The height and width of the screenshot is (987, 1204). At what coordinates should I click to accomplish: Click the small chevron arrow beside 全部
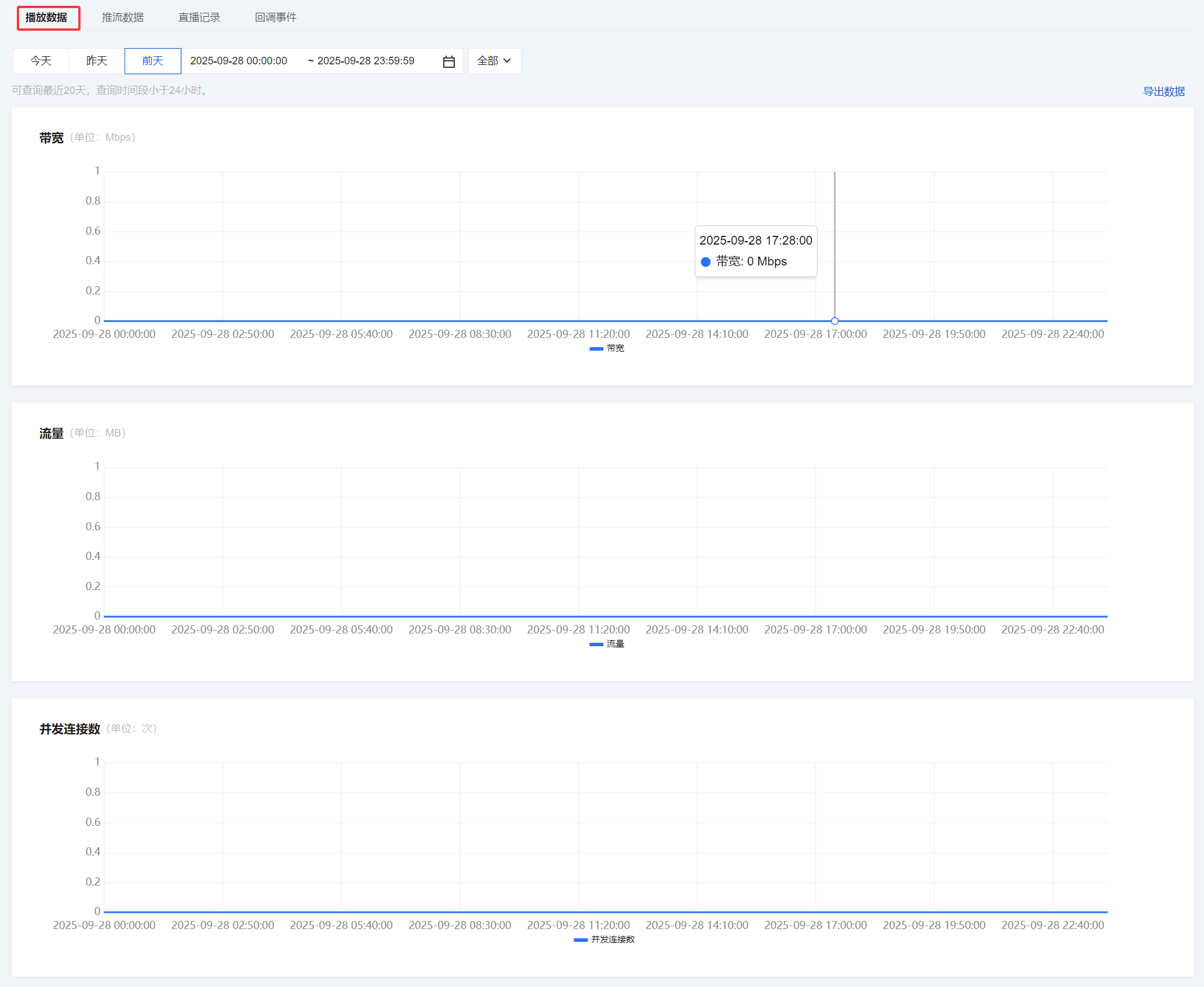click(507, 61)
